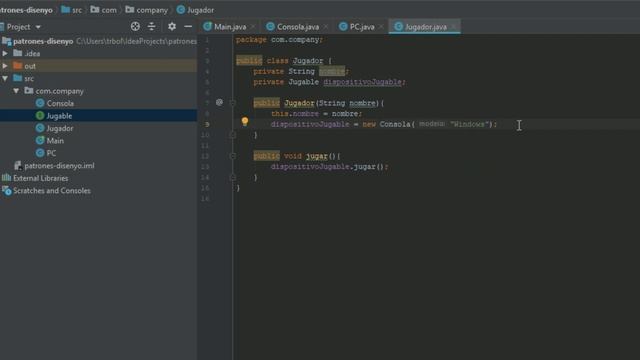Collapse the com.company package
This screenshot has height=360, width=640.
(16, 91)
